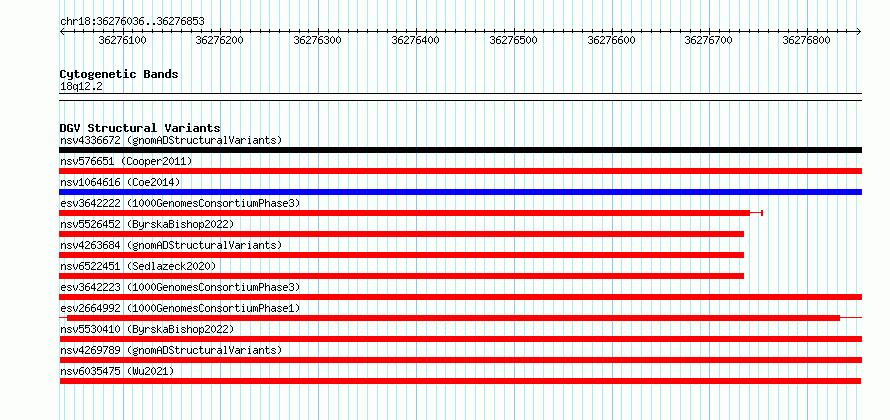Click the nsv4263684 variant bar

coord(401,255)
